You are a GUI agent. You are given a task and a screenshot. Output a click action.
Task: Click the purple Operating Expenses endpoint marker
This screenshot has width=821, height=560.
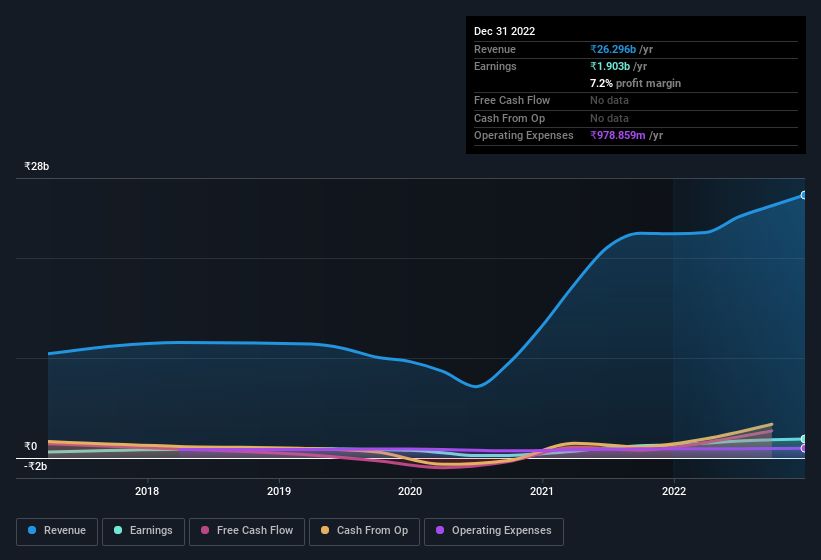[804, 449]
